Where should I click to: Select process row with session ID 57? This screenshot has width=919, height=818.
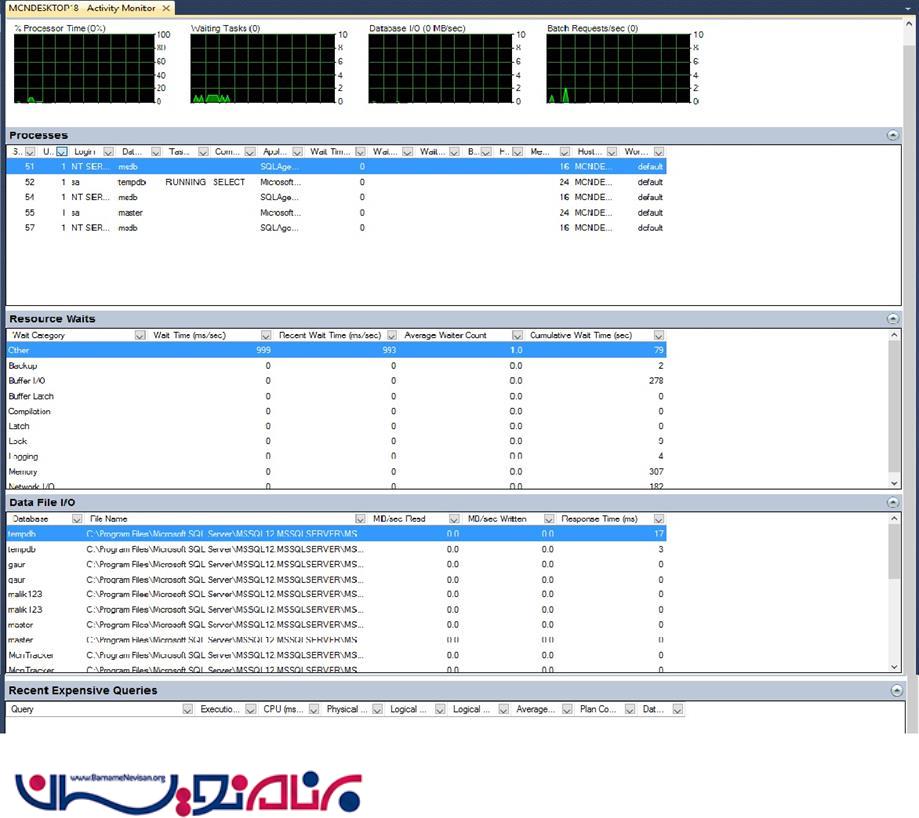336,228
